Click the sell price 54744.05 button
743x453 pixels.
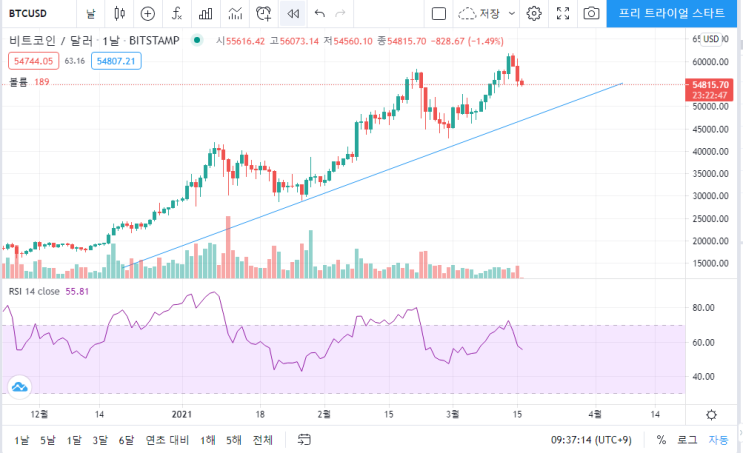tap(34, 61)
